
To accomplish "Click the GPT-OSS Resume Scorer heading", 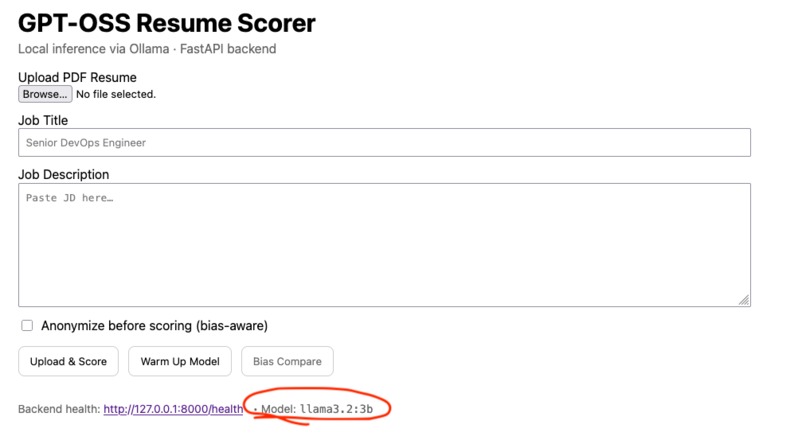I will click(x=167, y=24).
